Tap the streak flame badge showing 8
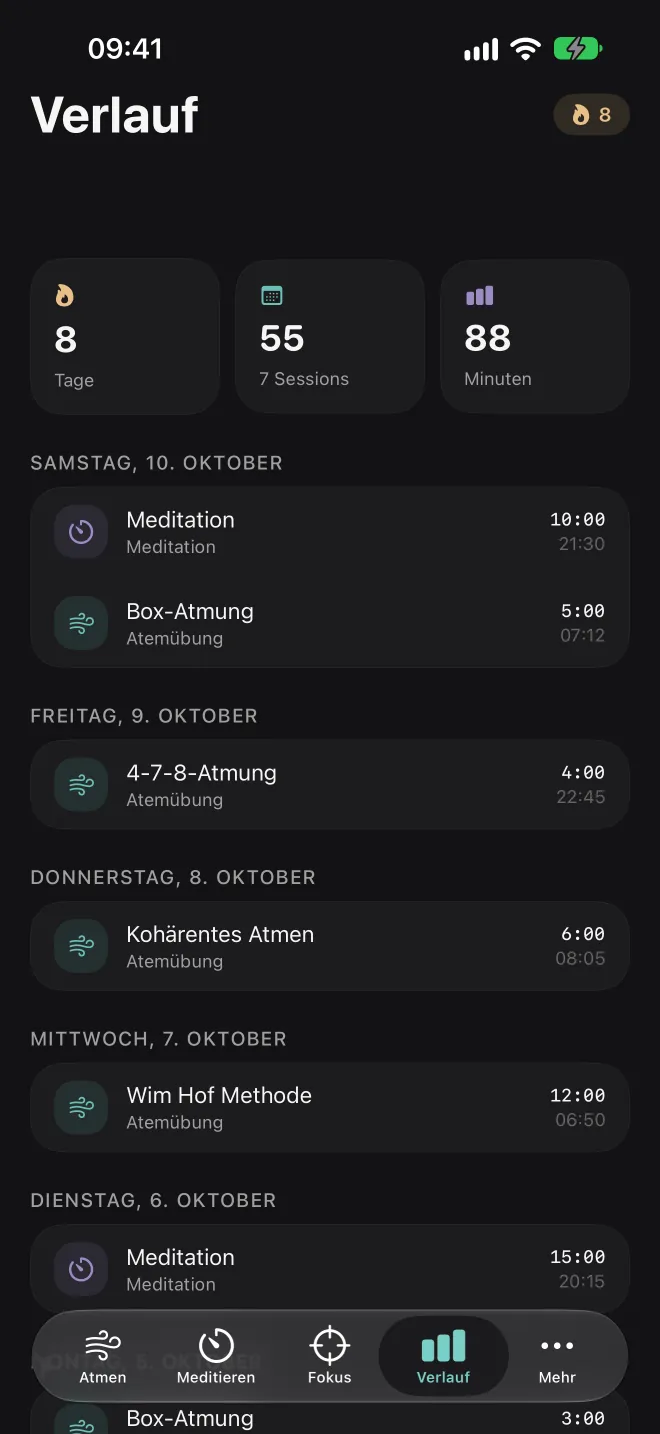Viewport: 660px width, 1434px height. tap(591, 115)
